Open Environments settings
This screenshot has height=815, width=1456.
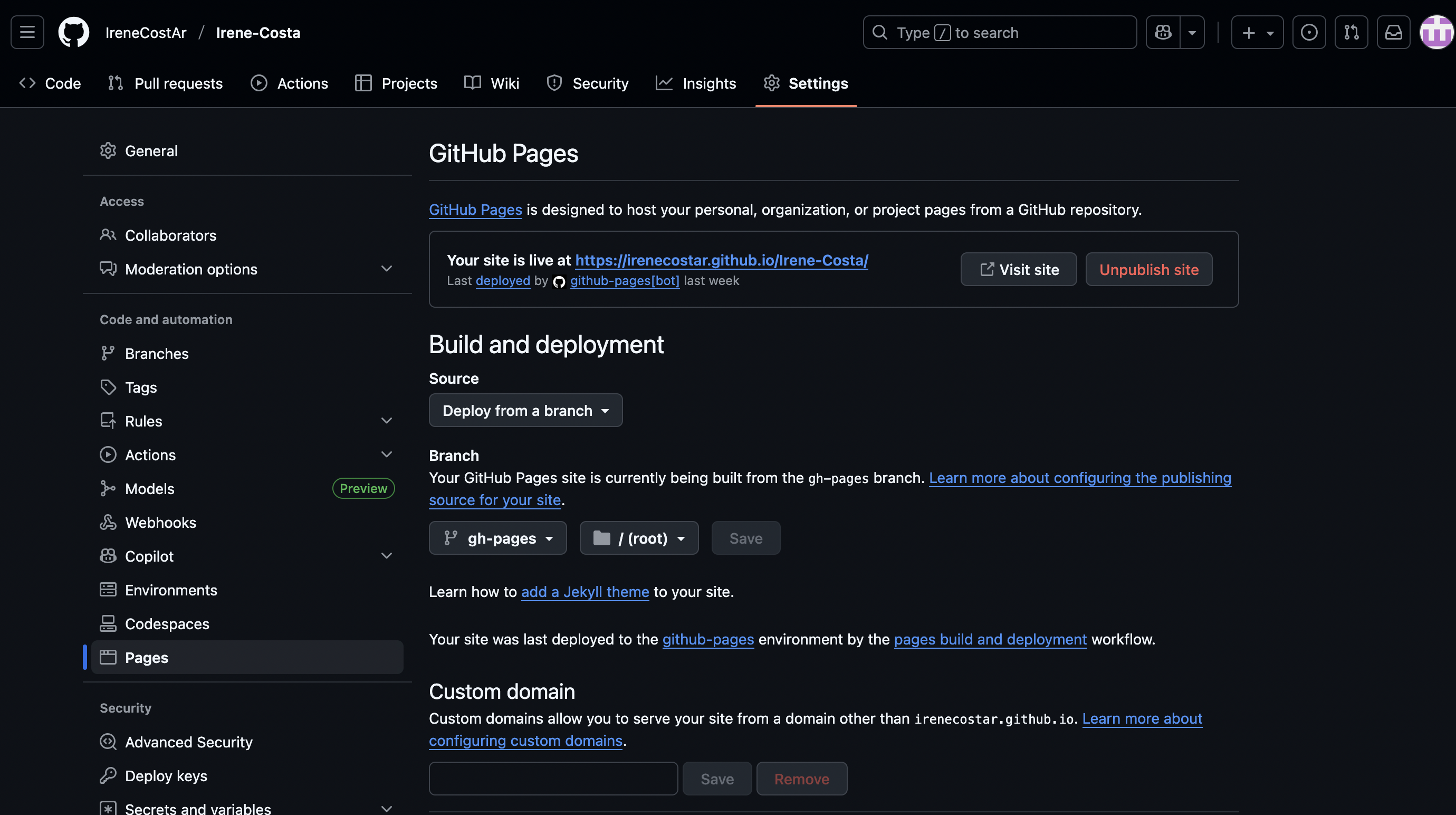click(x=247, y=590)
